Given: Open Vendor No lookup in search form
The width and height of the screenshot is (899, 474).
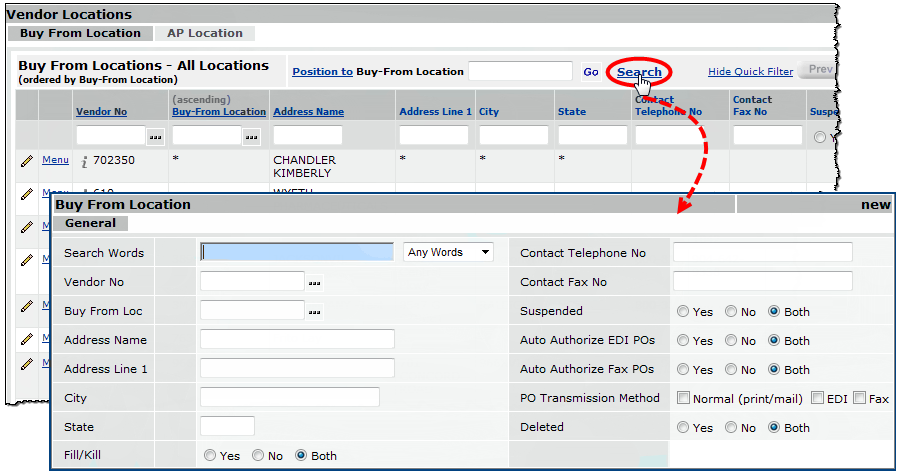Looking at the screenshot, I should [315, 283].
